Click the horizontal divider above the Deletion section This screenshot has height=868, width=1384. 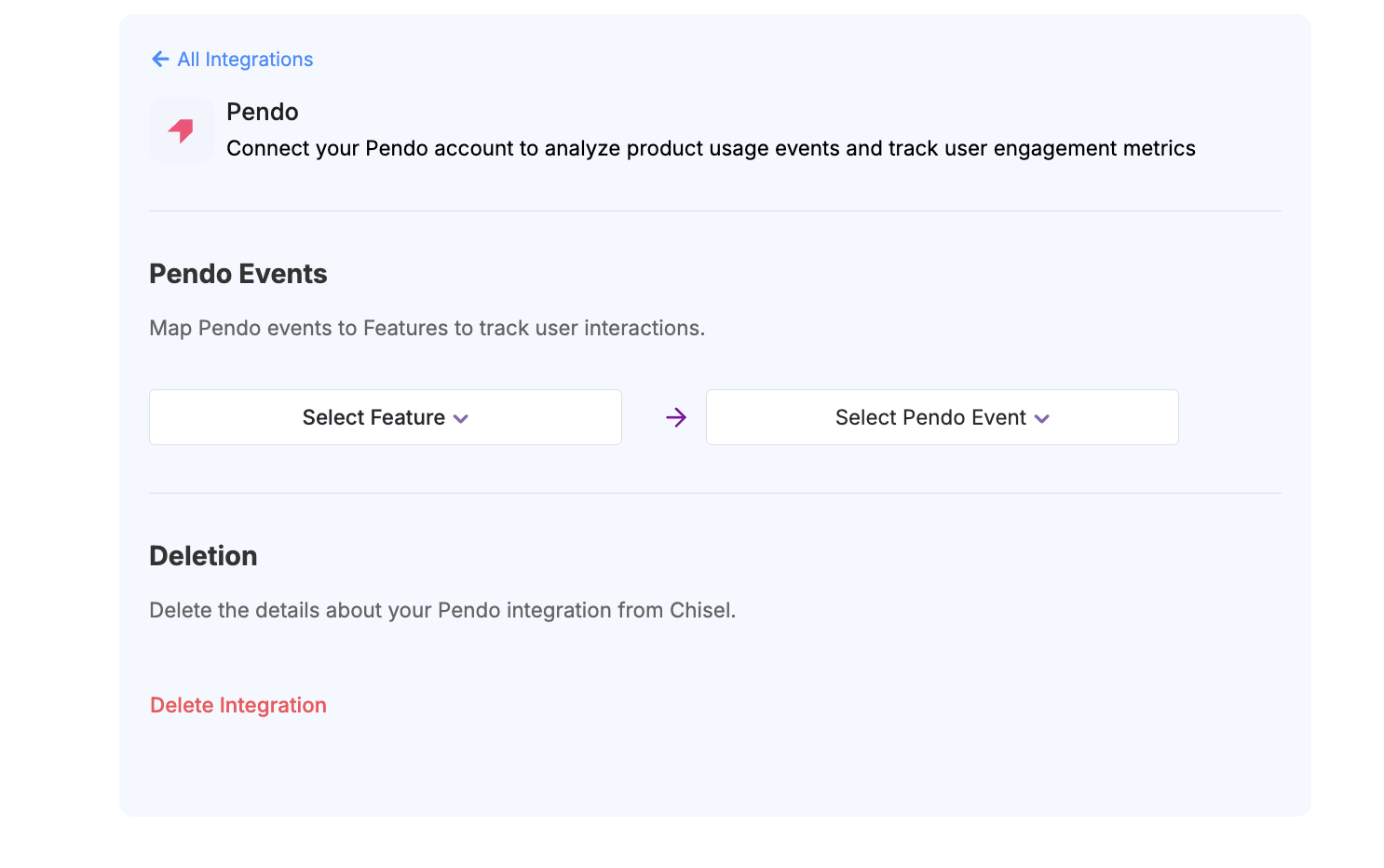(714, 494)
